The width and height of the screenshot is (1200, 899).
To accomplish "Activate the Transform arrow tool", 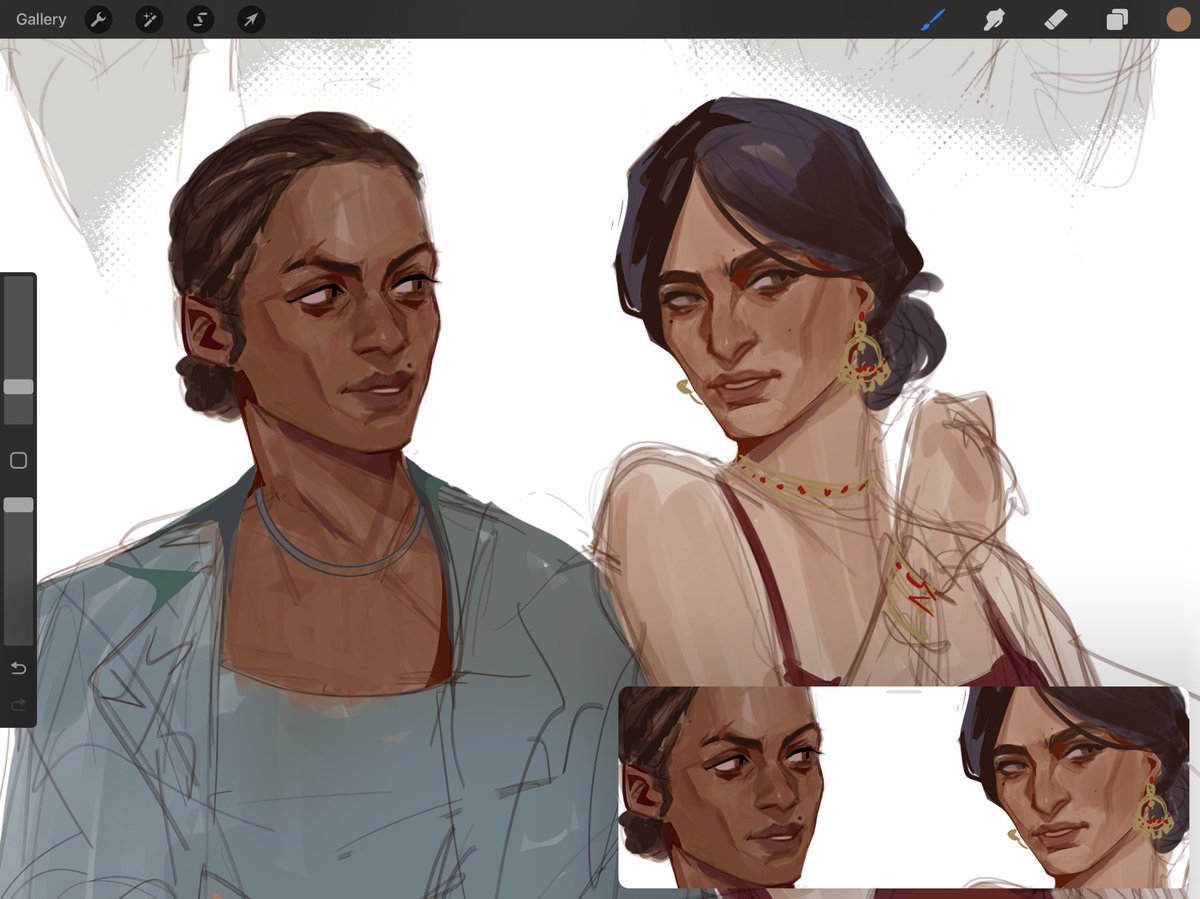I will pyautogui.click(x=251, y=19).
